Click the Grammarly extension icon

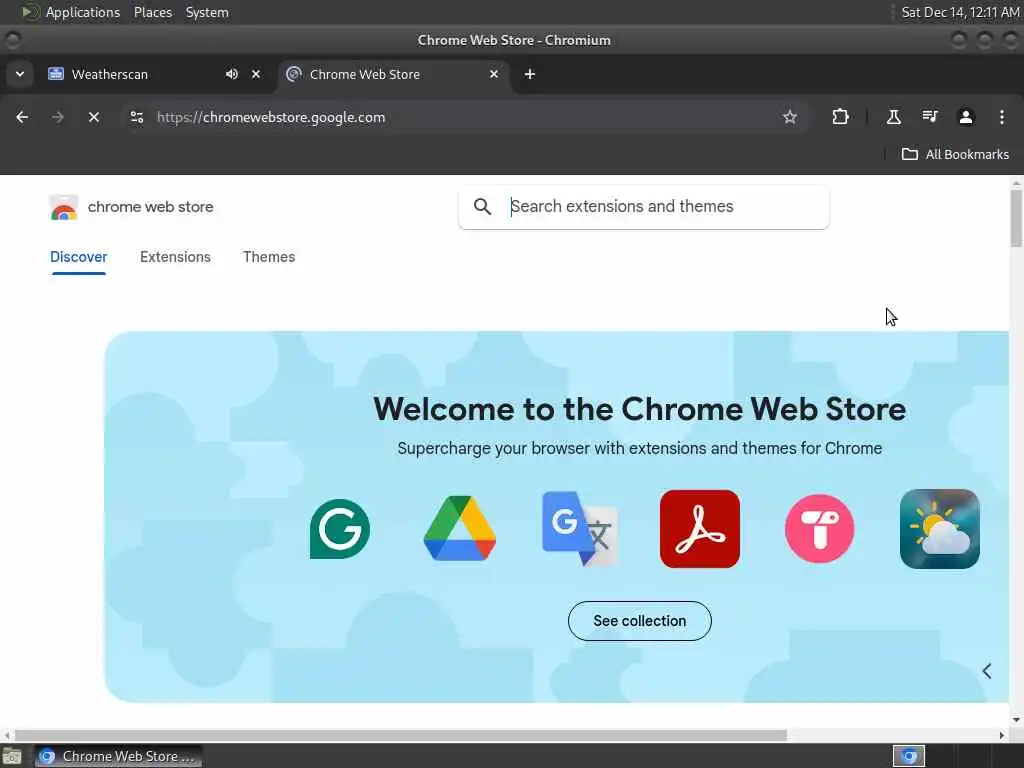[340, 529]
